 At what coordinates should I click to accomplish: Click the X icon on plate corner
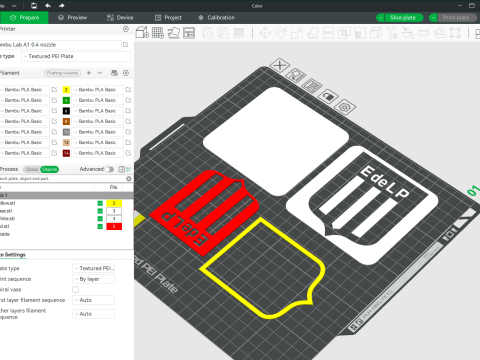pyautogui.click(x=280, y=65)
